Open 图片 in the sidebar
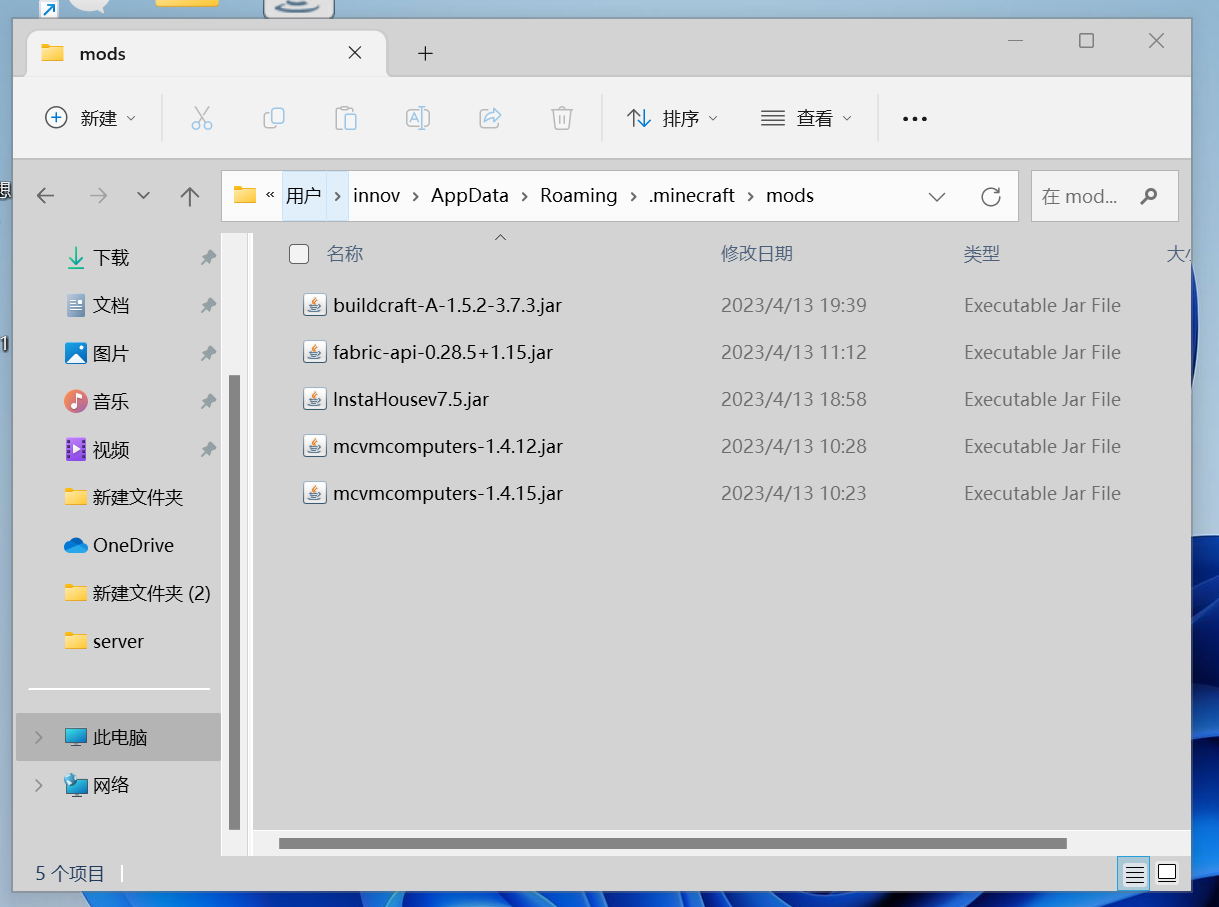The height and width of the screenshot is (907, 1219). tap(111, 354)
